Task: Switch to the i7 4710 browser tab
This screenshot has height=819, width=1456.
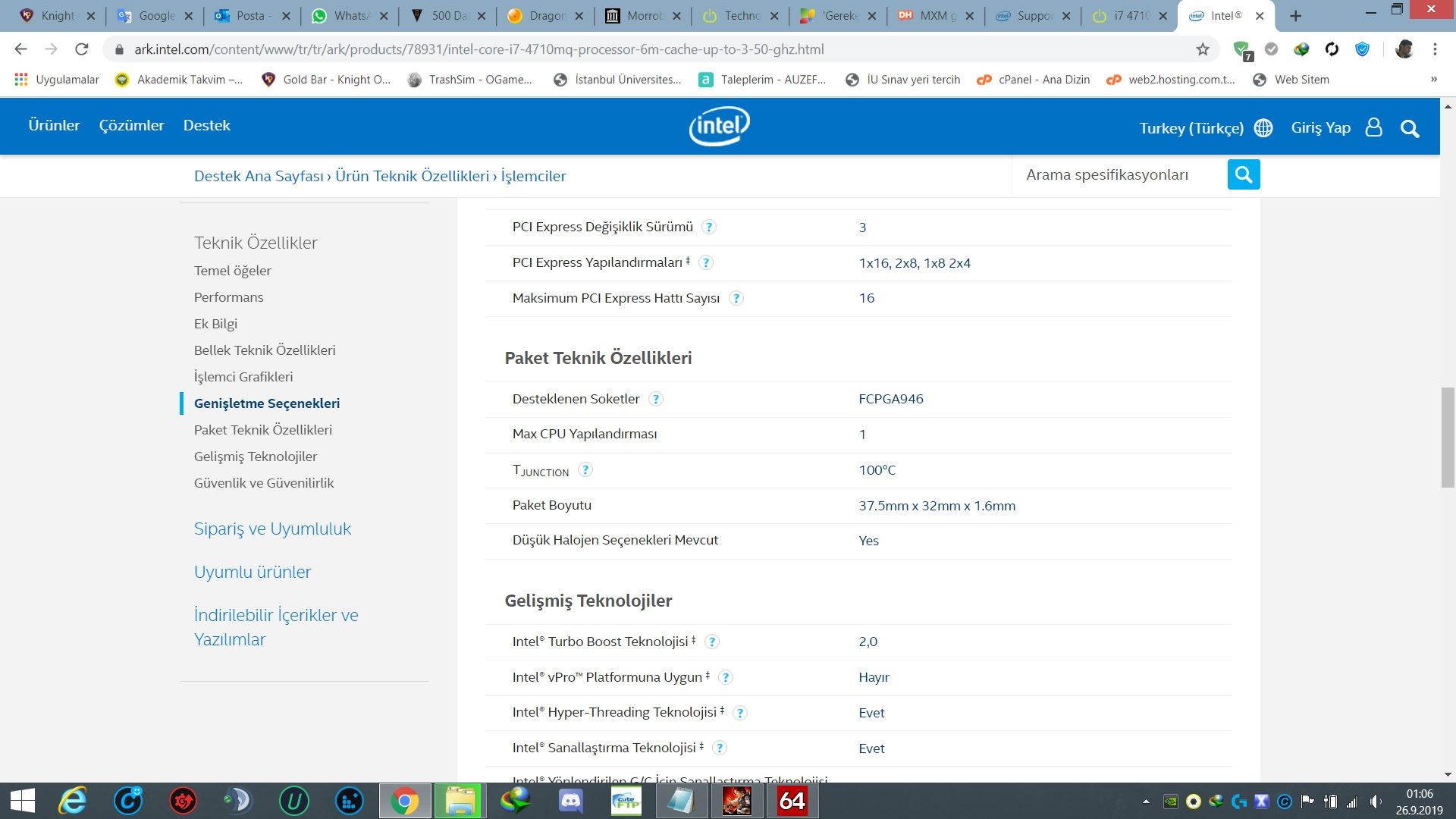Action: 1131,15
